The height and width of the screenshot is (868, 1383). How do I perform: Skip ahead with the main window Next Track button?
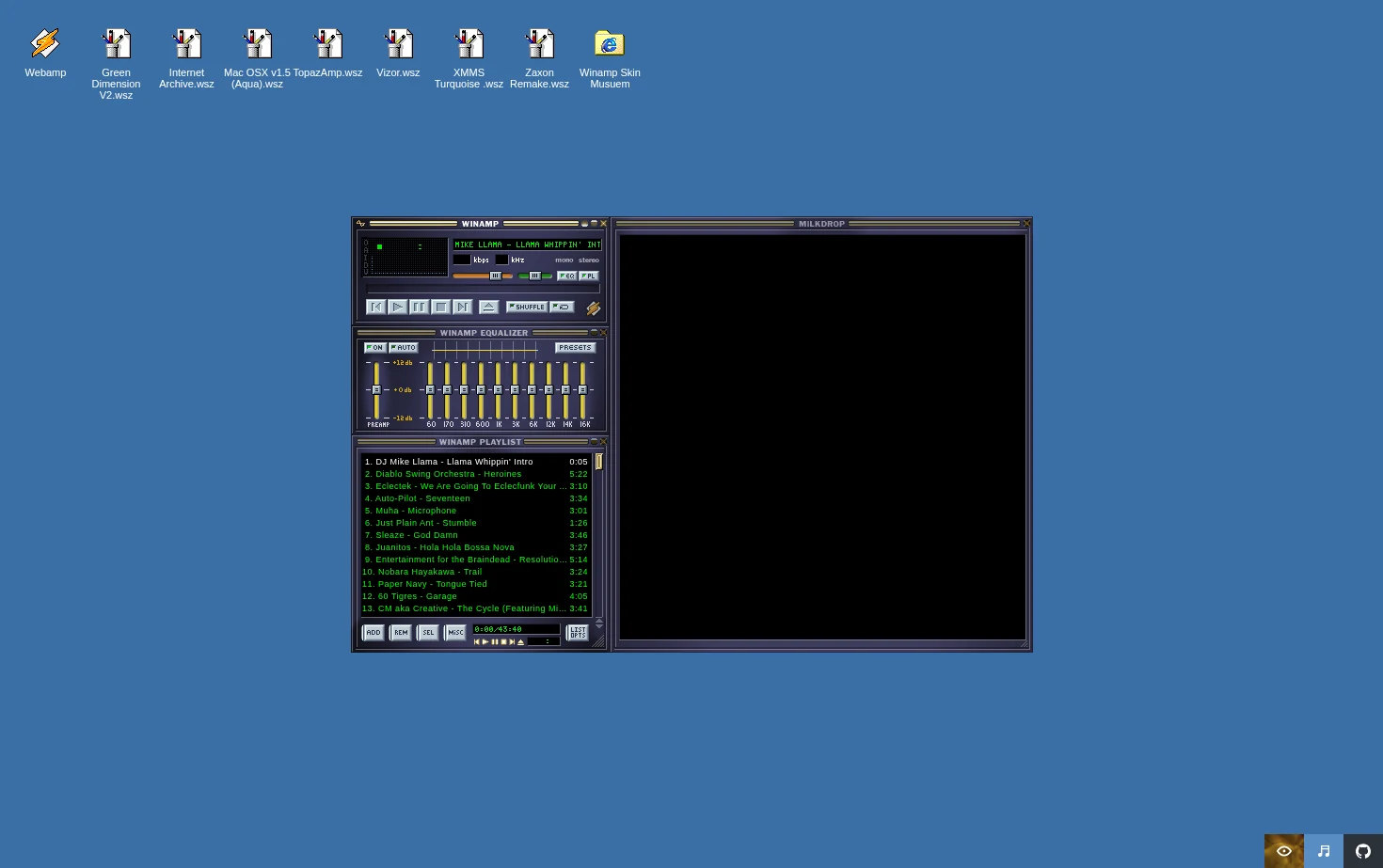pyautogui.click(x=462, y=307)
